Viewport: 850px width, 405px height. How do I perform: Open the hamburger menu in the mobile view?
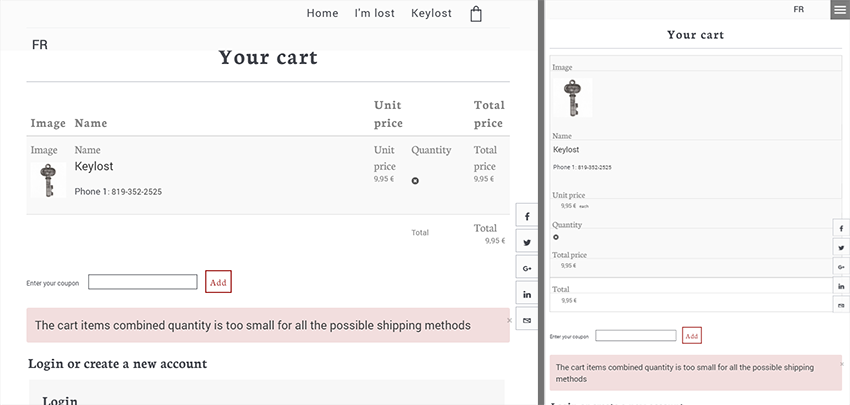[839, 10]
